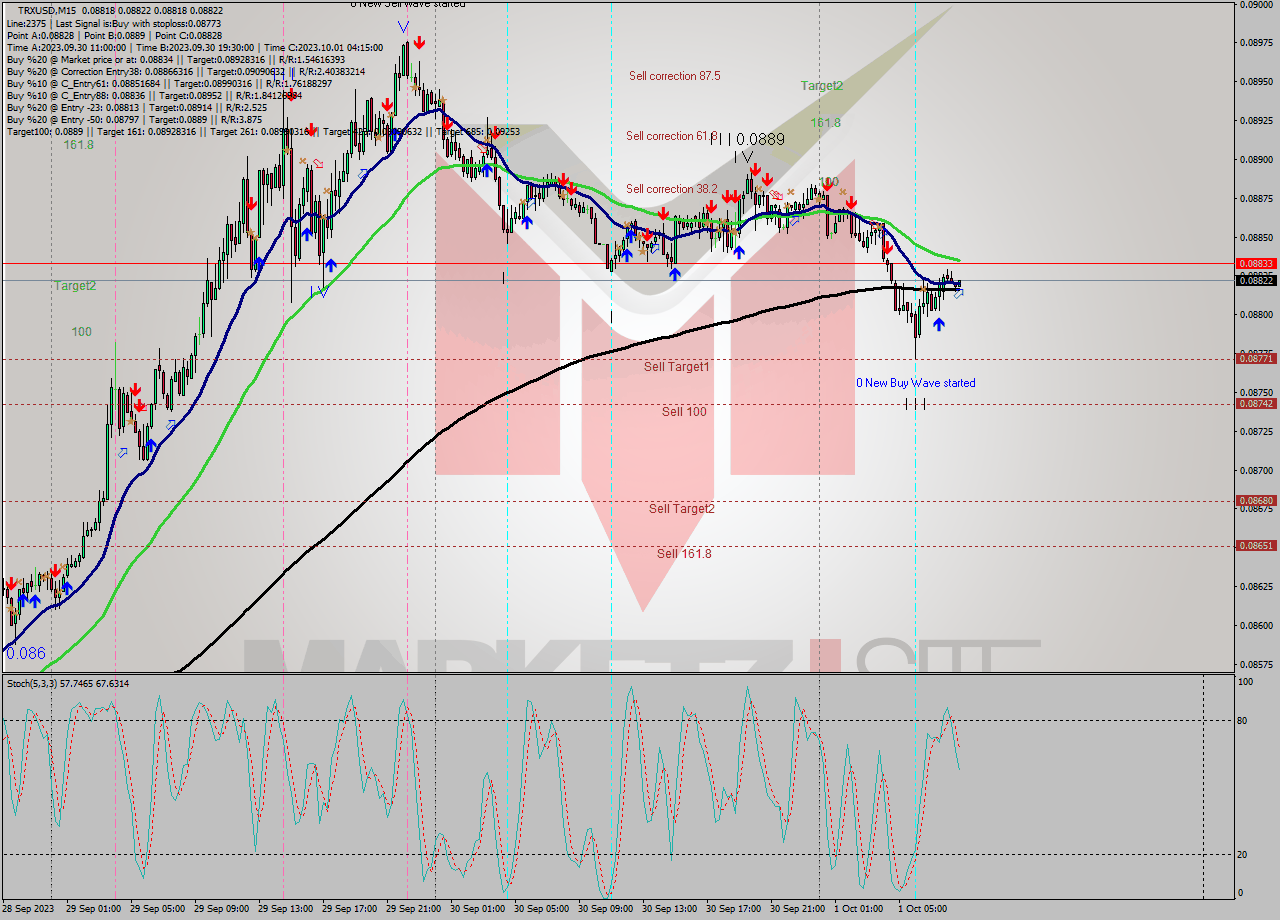This screenshot has width=1280, height=920.
Task: Click the TRXUSD,M15 chart title
Action: pyautogui.click(x=46, y=10)
